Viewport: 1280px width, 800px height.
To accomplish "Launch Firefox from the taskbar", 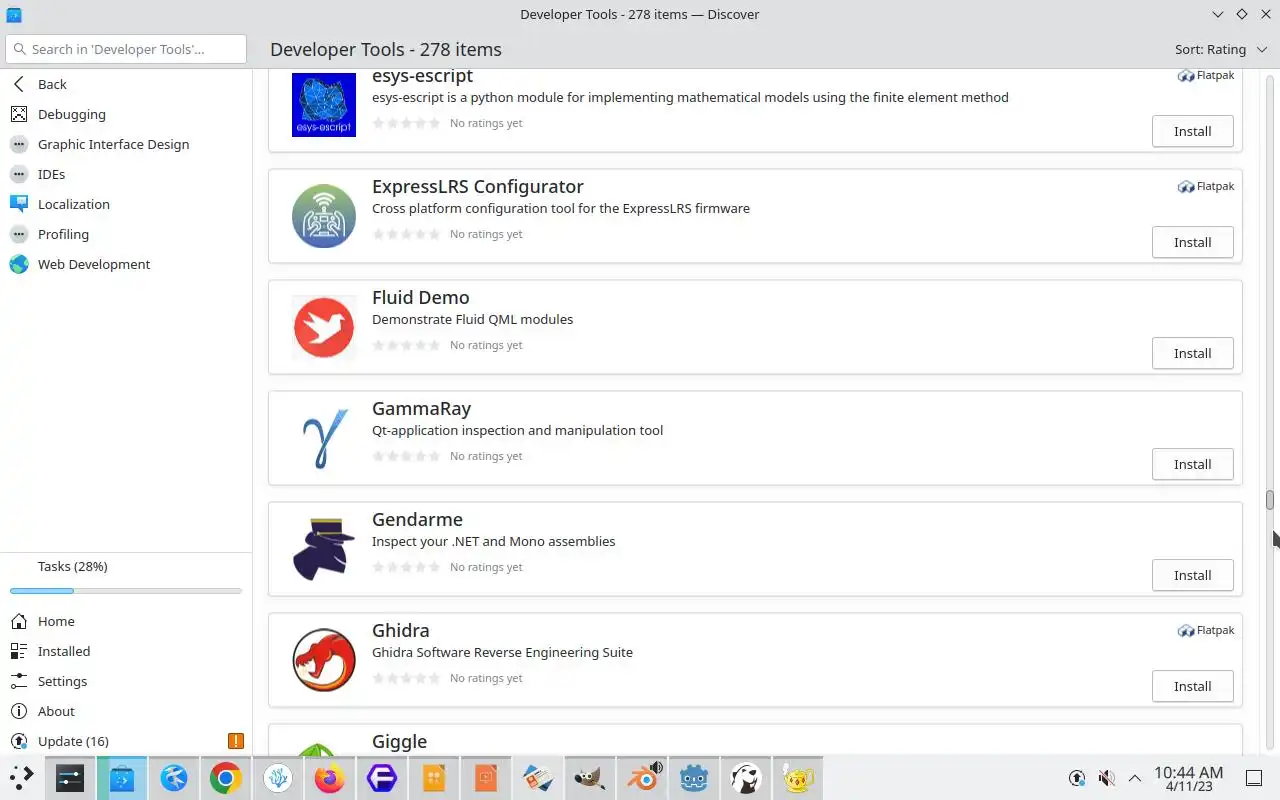I will point(330,778).
